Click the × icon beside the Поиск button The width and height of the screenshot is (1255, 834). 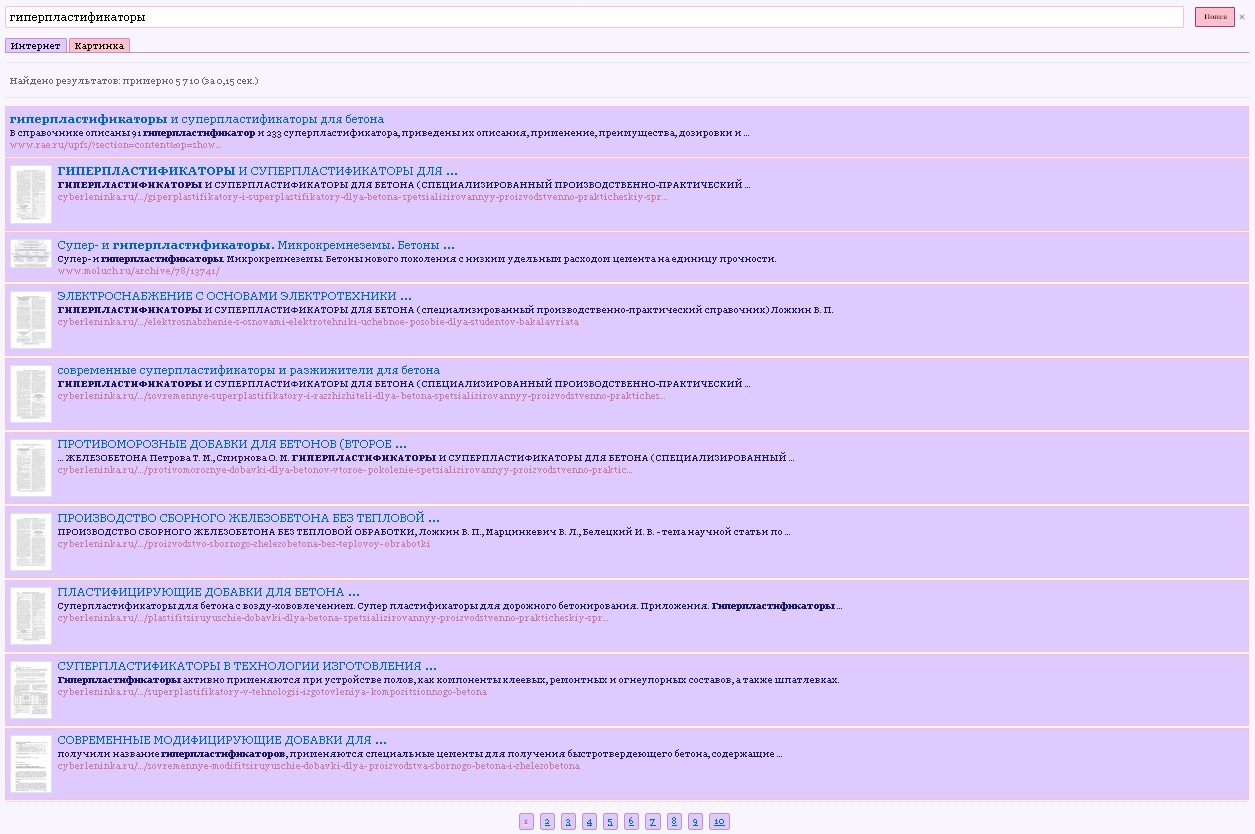[x=1242, y=17]
